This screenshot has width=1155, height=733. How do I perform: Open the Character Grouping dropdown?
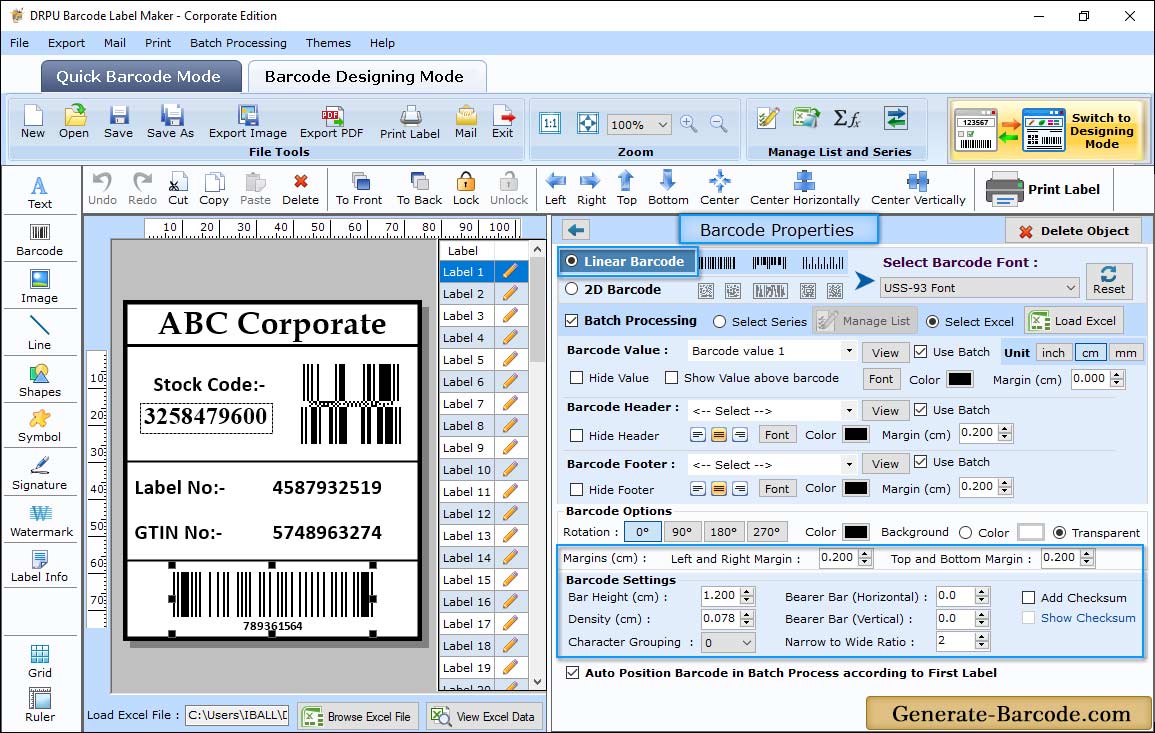click(x=728, y=642)
